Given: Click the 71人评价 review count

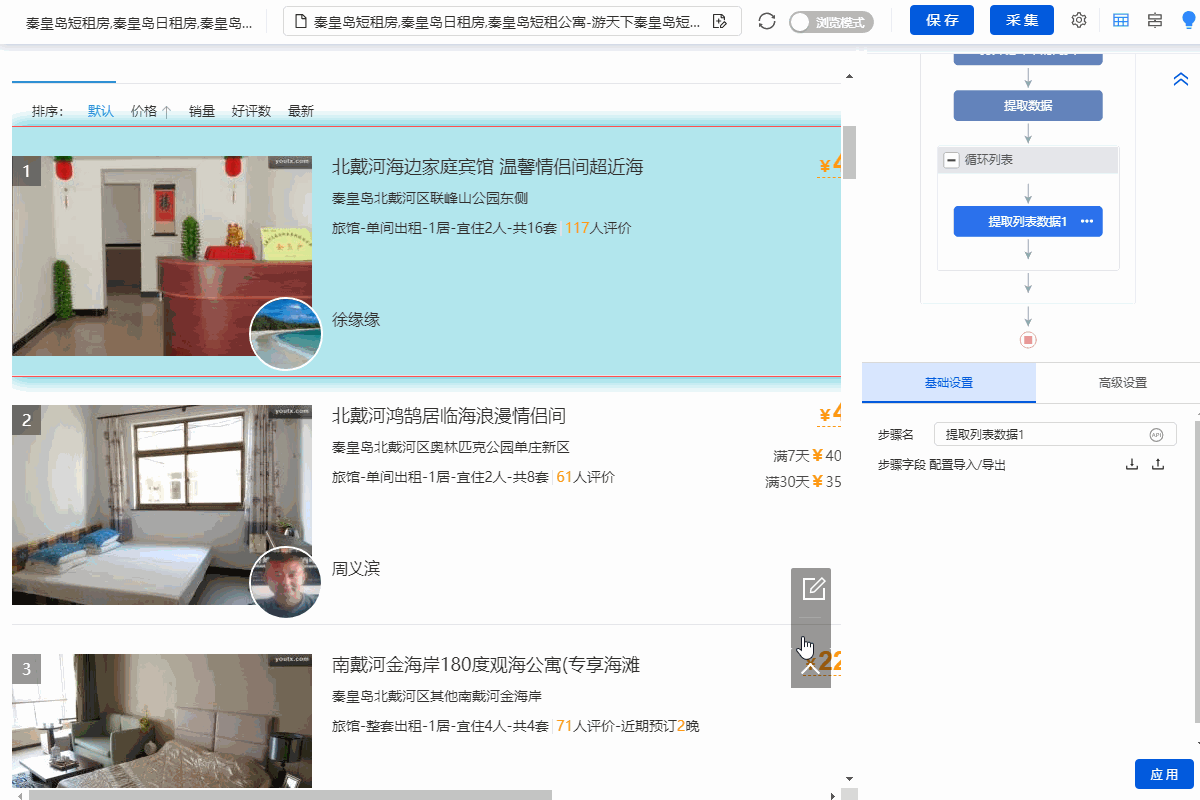Looking at the screenshot, I should click(585, 726).
